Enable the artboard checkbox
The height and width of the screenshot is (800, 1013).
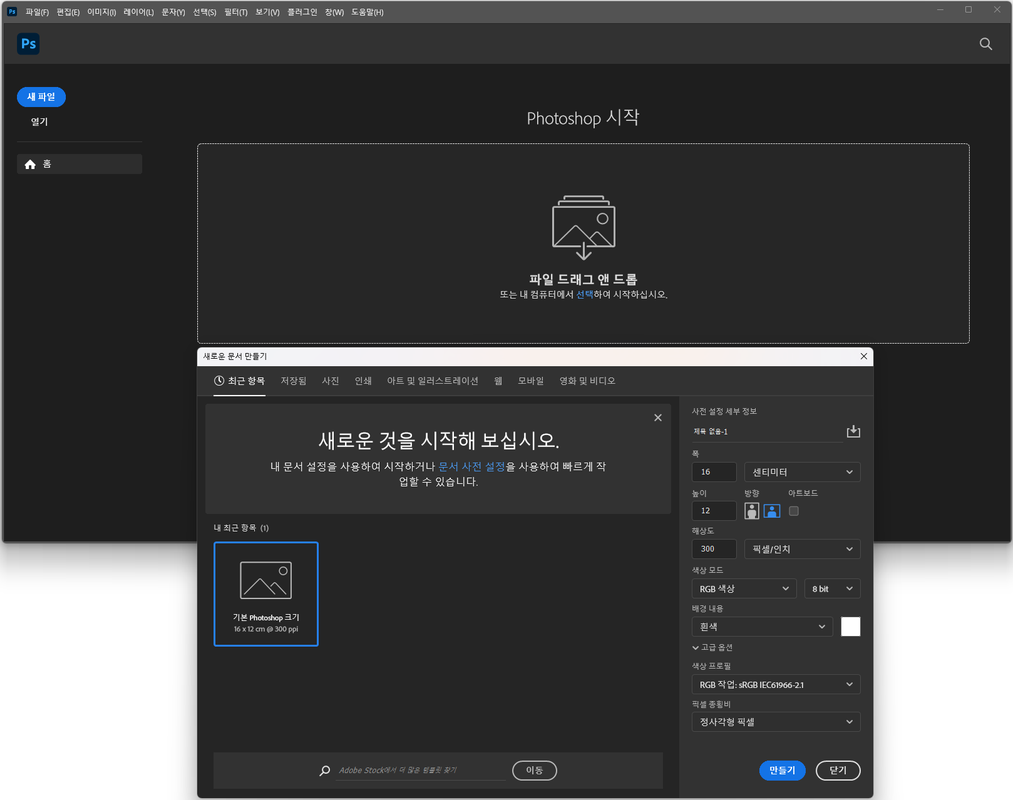(x=794, y=511)
